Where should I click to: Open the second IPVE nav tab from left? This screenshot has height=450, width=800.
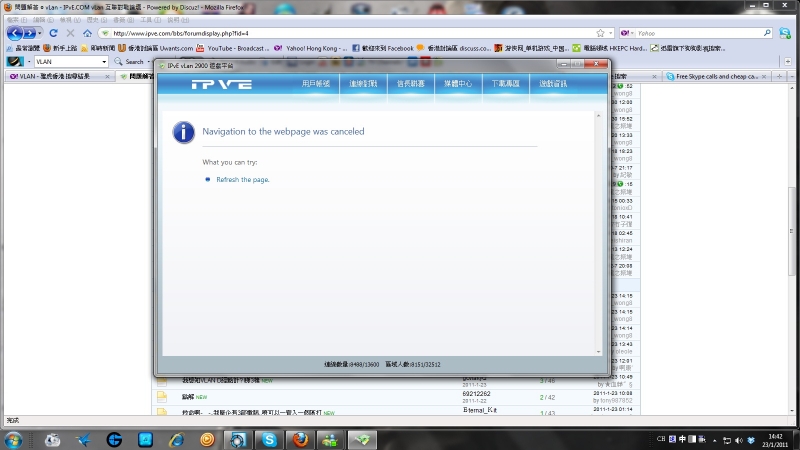[x=363, y=84]
